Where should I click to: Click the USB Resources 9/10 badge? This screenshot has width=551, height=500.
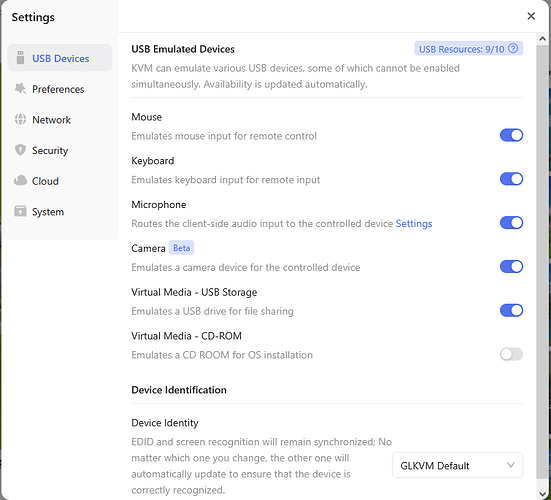(x=468, y=49)
